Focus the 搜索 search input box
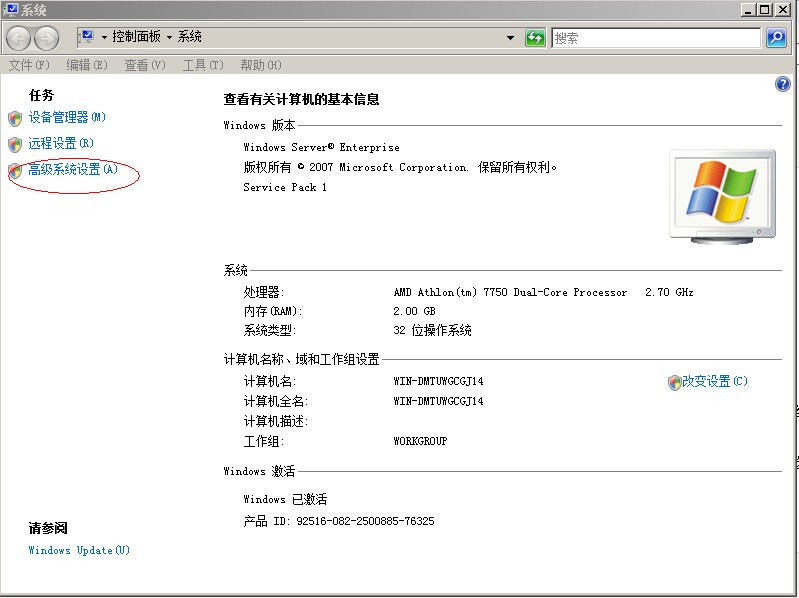The height and width of the screenshot is (598, 799). tap(656, 38)
